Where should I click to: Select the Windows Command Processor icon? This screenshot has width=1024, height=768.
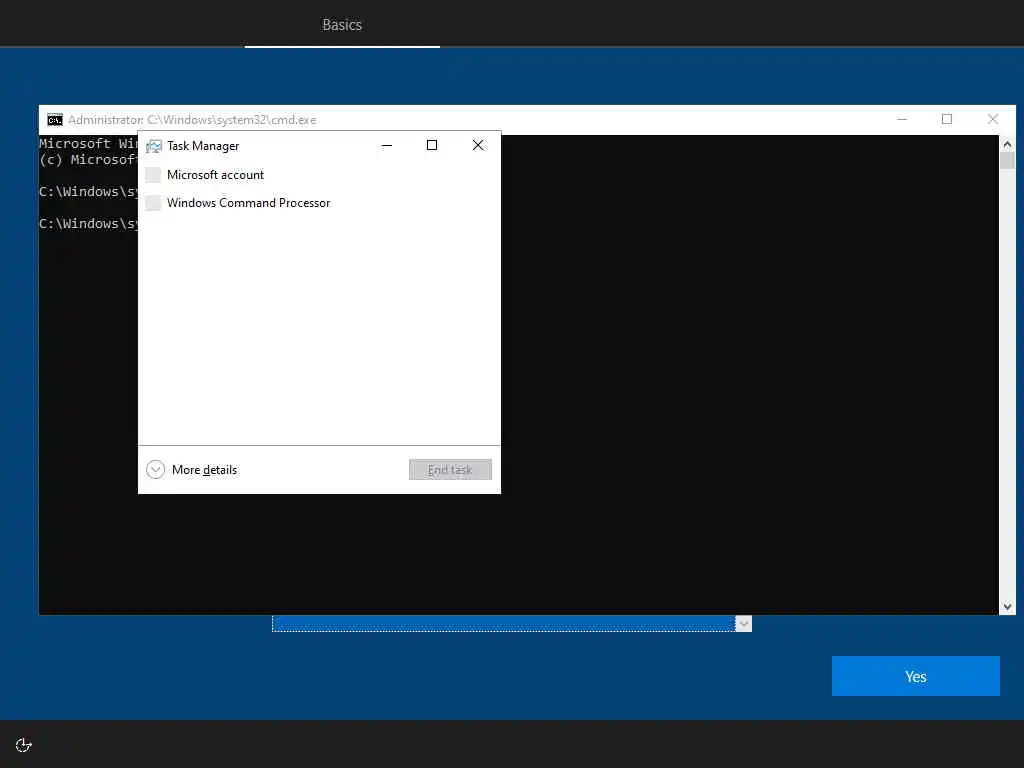(x=153, y=202)
